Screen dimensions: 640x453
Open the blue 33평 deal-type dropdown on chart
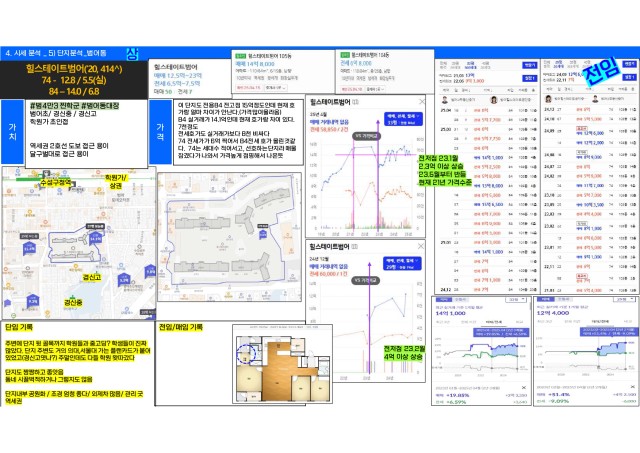pos(403,119)
